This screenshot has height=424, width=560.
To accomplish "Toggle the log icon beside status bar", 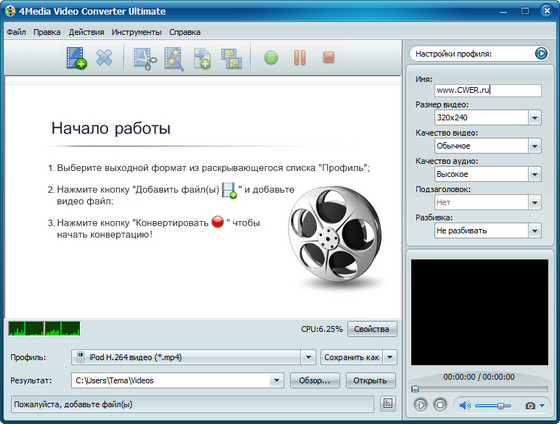I will pos(388,404).
